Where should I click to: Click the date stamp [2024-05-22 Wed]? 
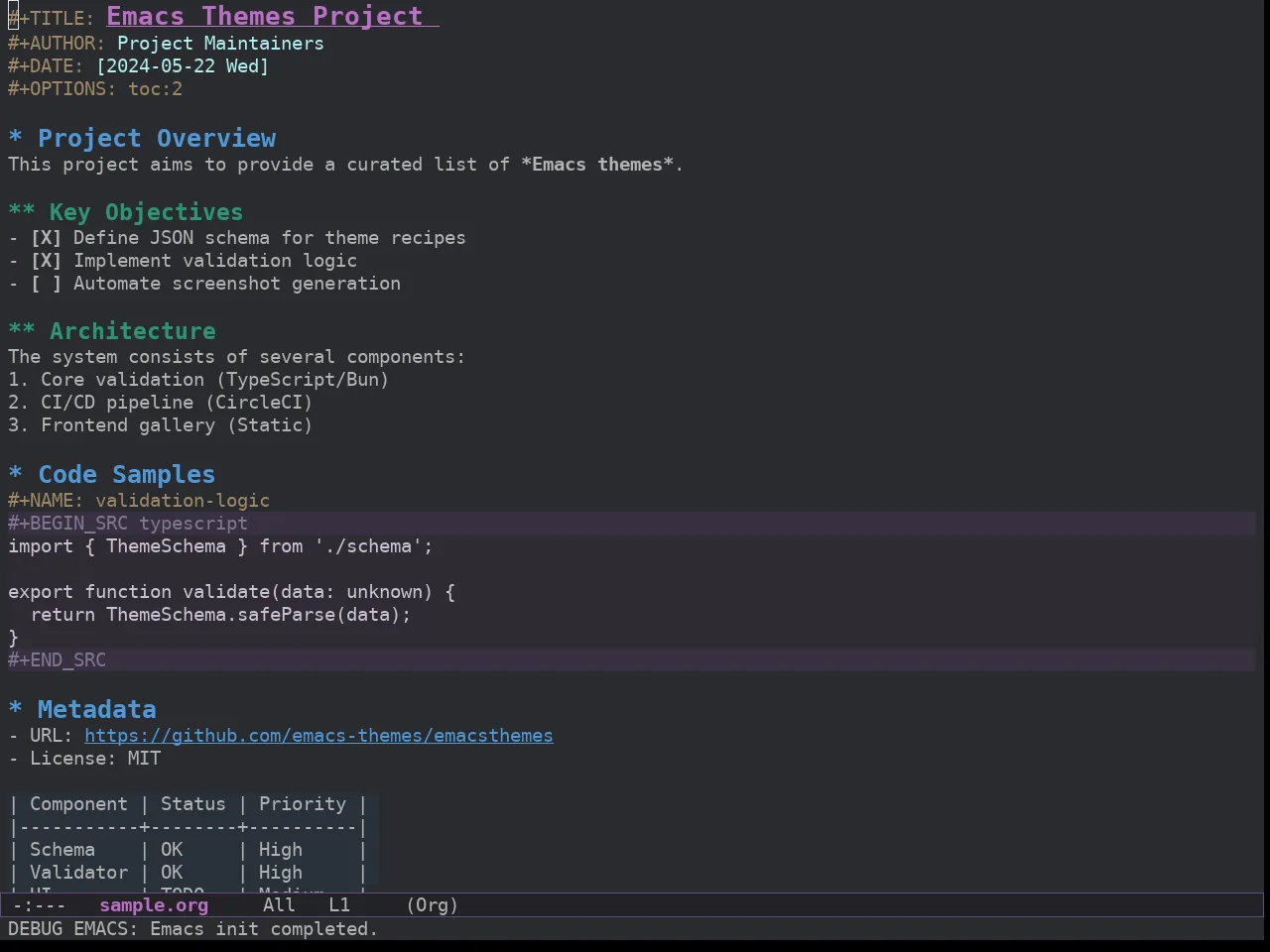[183, 66]
